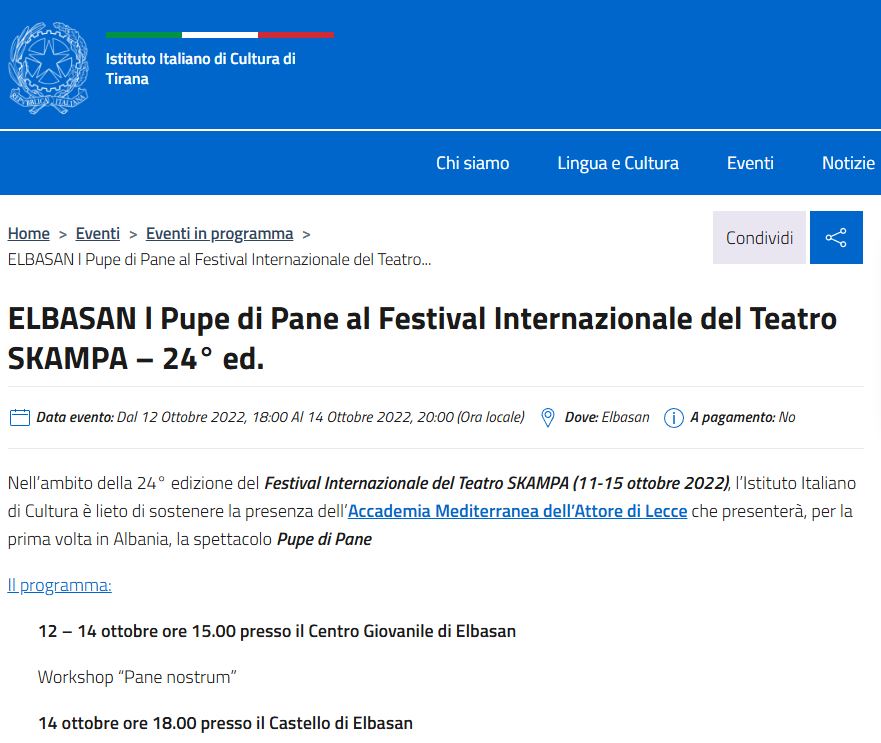Click the location pin icon near Dove
881x743 pixels.
click(547, 417)
